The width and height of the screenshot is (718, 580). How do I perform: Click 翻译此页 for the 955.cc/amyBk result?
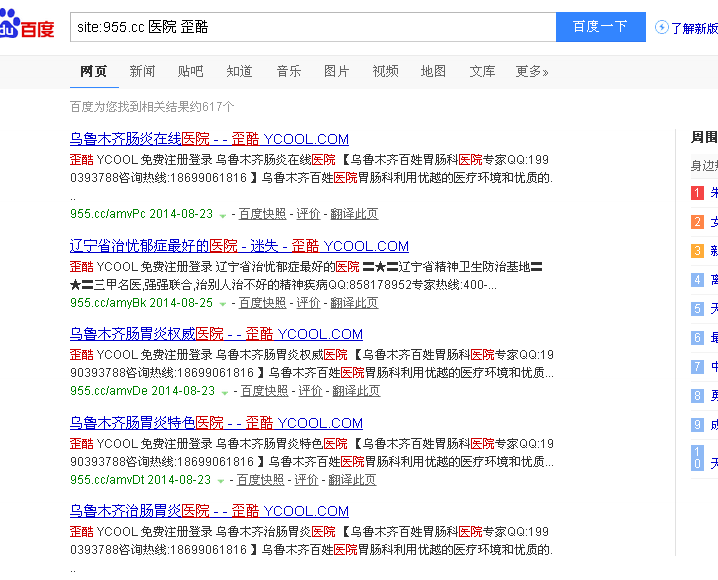(x=354, y=303)
